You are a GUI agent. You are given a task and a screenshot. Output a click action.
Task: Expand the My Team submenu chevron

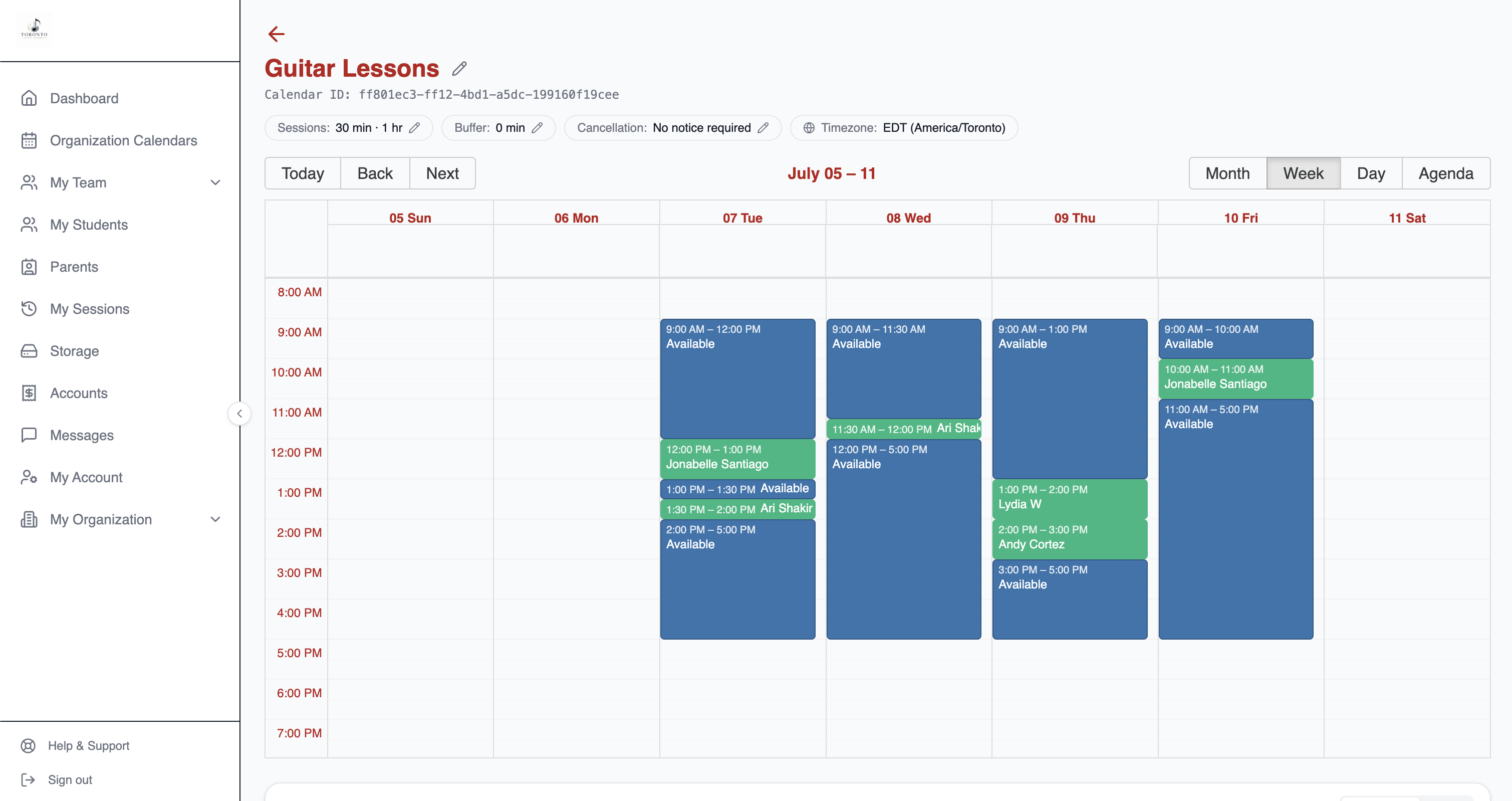tap(215, 182)
